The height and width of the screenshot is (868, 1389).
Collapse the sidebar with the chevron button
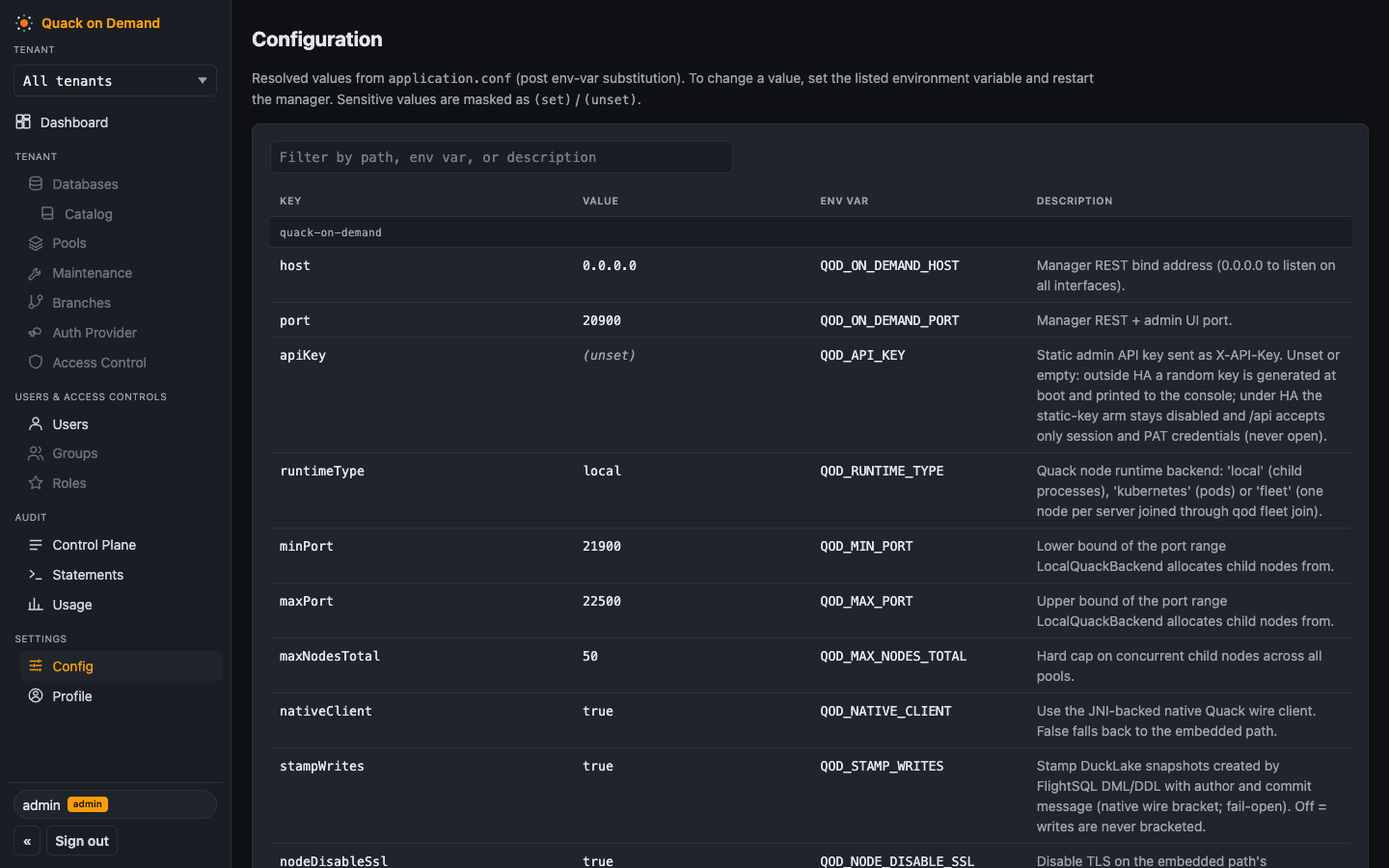27,841
